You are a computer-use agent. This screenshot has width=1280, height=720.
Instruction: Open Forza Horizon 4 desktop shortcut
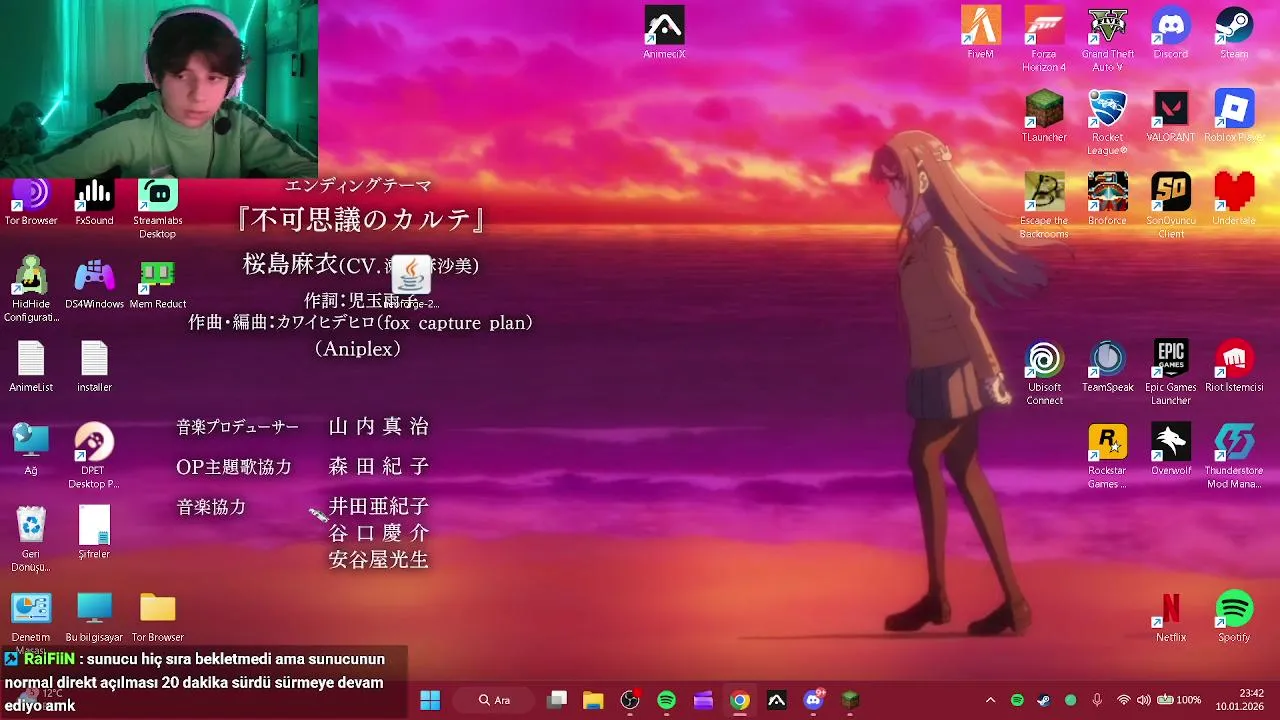1044,38
